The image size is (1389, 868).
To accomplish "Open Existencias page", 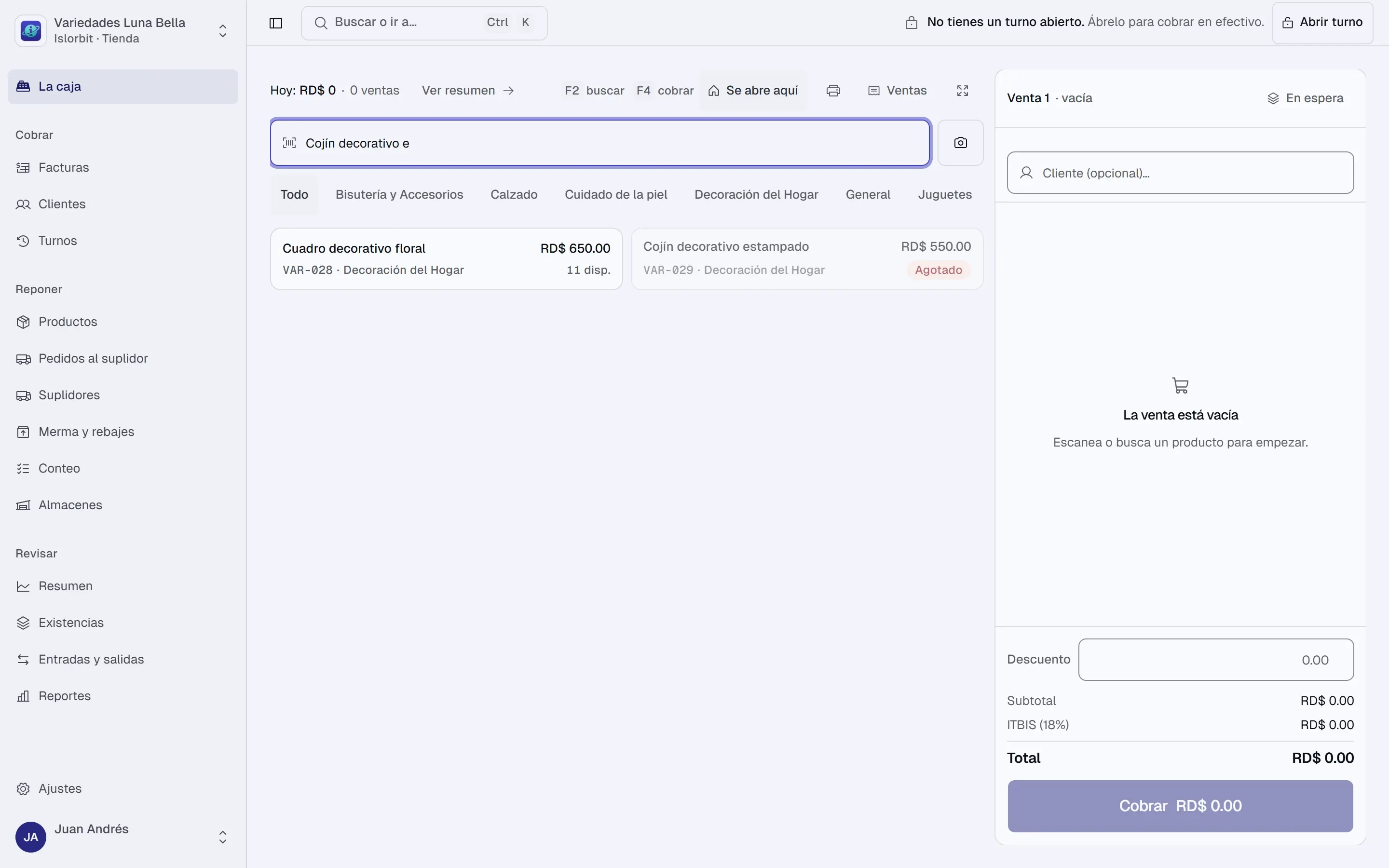I will coord(123,624).
